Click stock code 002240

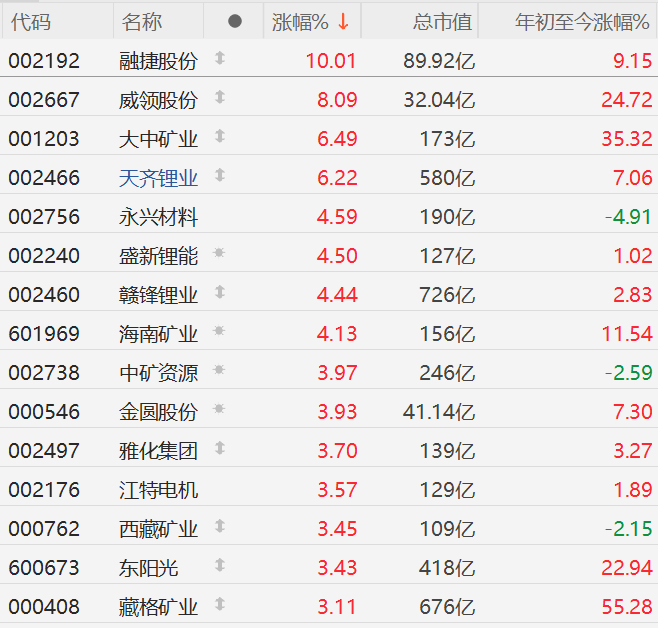click(44, 256)
